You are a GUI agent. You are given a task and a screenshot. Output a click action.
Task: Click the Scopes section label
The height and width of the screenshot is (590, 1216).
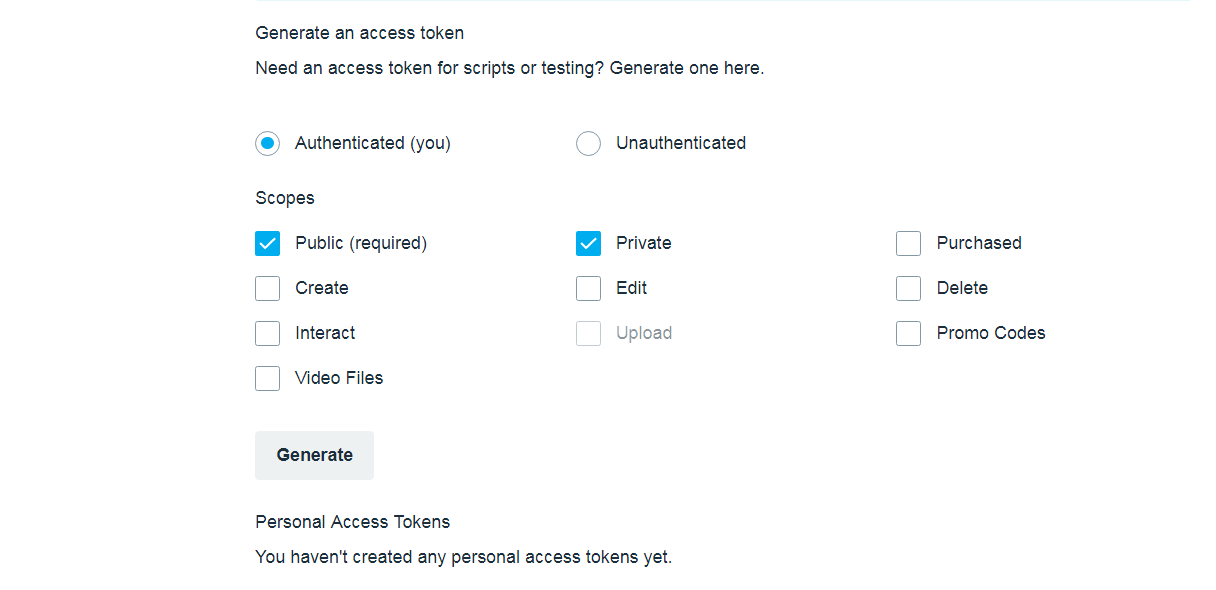[285, 198]
